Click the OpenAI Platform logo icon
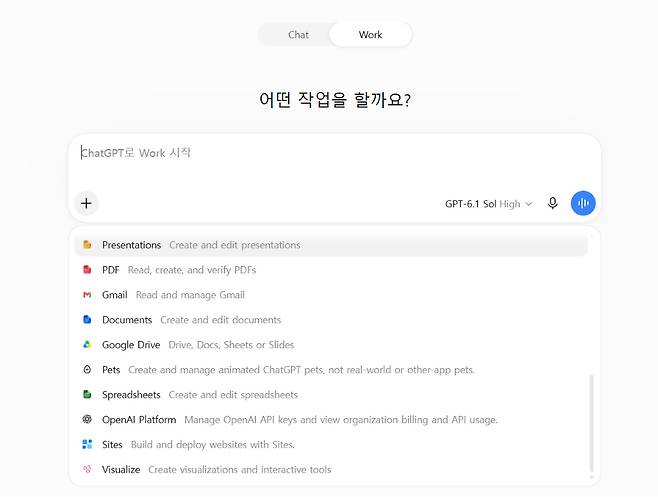This screenshot has width=658, height=497. (x=87, y=419)
